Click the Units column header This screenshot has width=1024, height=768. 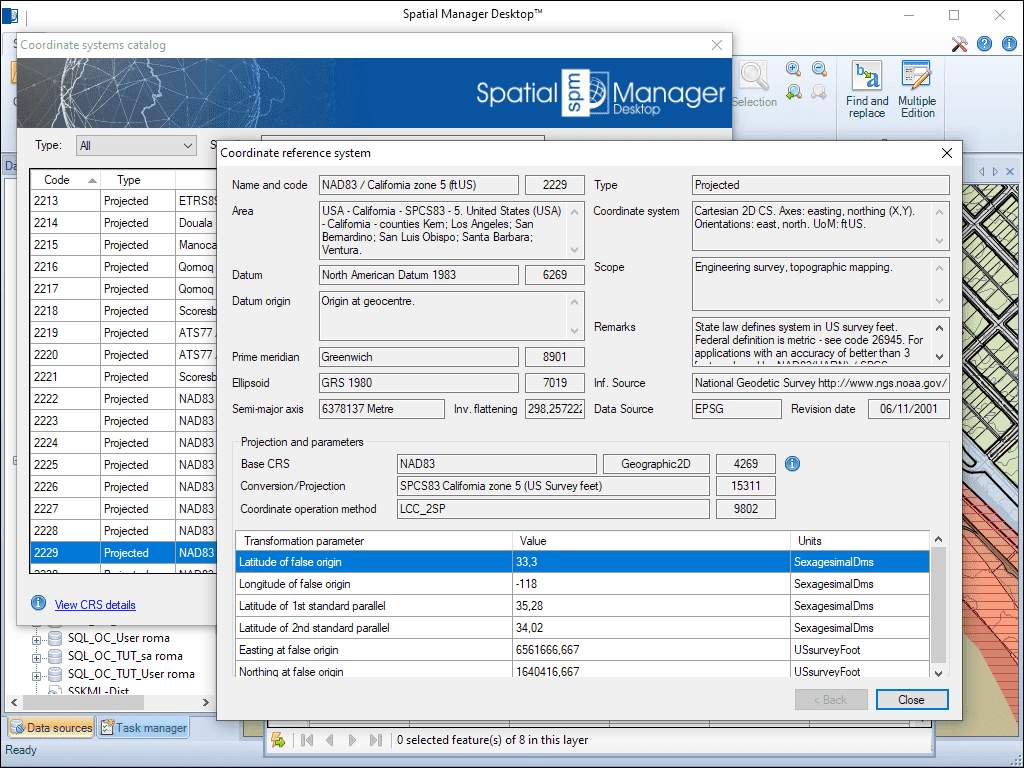tap(860, 541)
